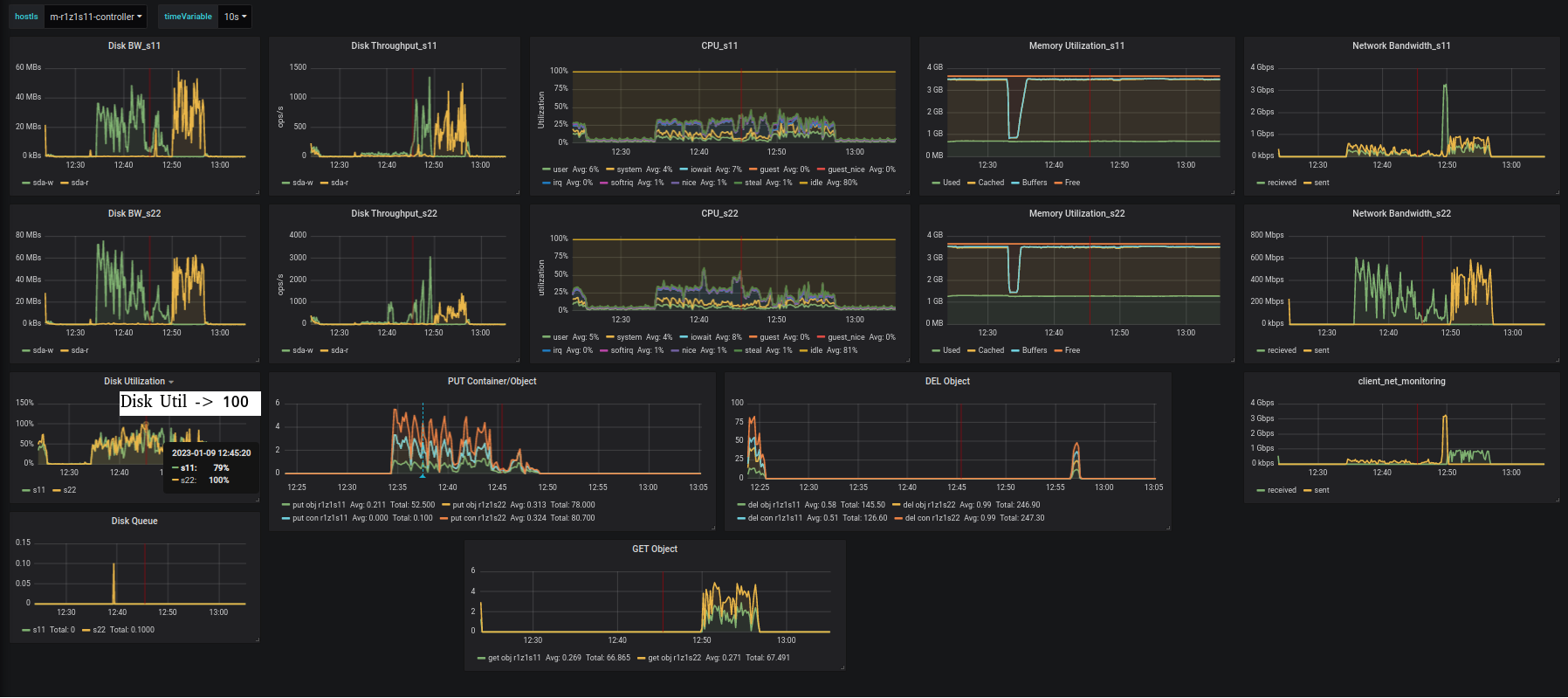Screen dimensions: 1568x698
Task: Toggle sda-r series in Disk BW_s22 legend
Action: (x=79, y=350)
